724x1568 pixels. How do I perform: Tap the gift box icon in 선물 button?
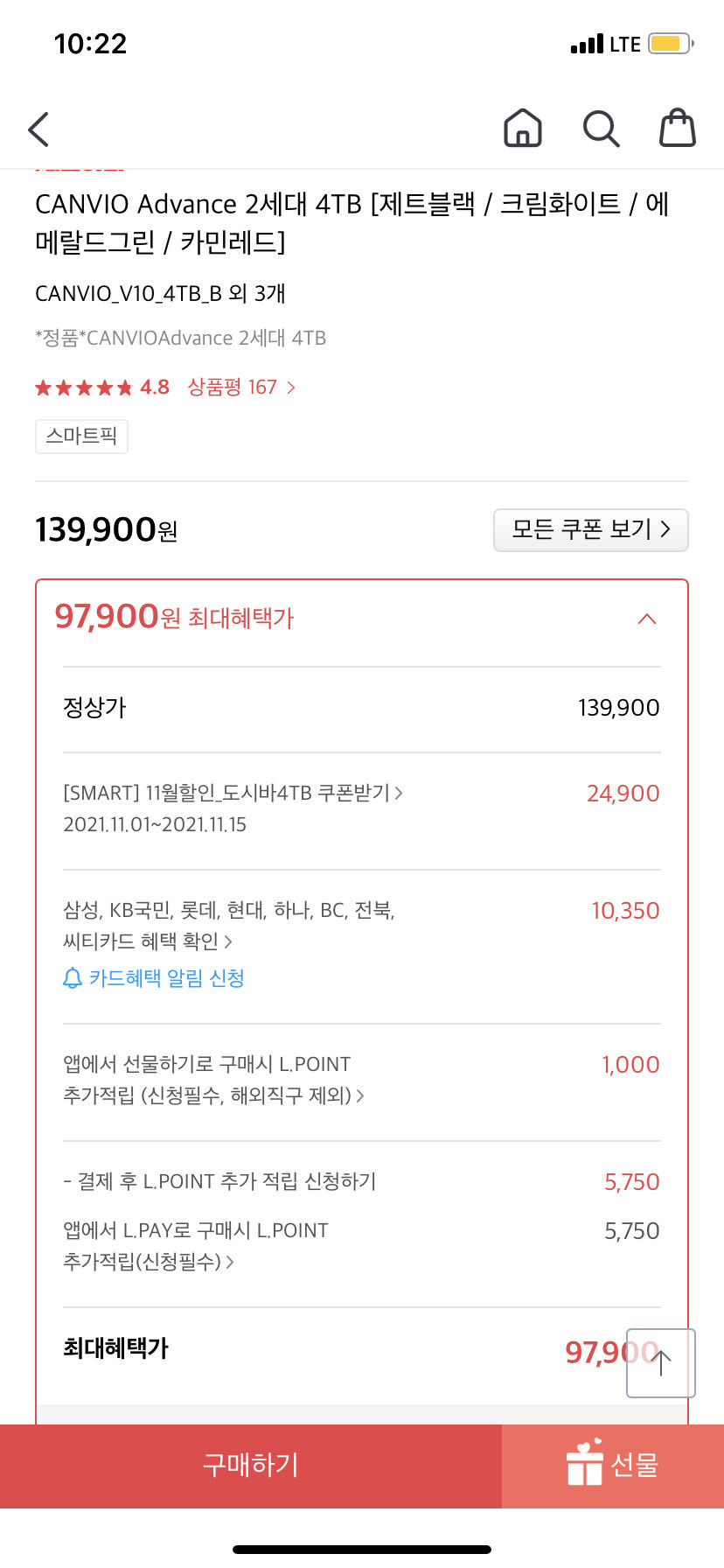[x=584, y=1462]
